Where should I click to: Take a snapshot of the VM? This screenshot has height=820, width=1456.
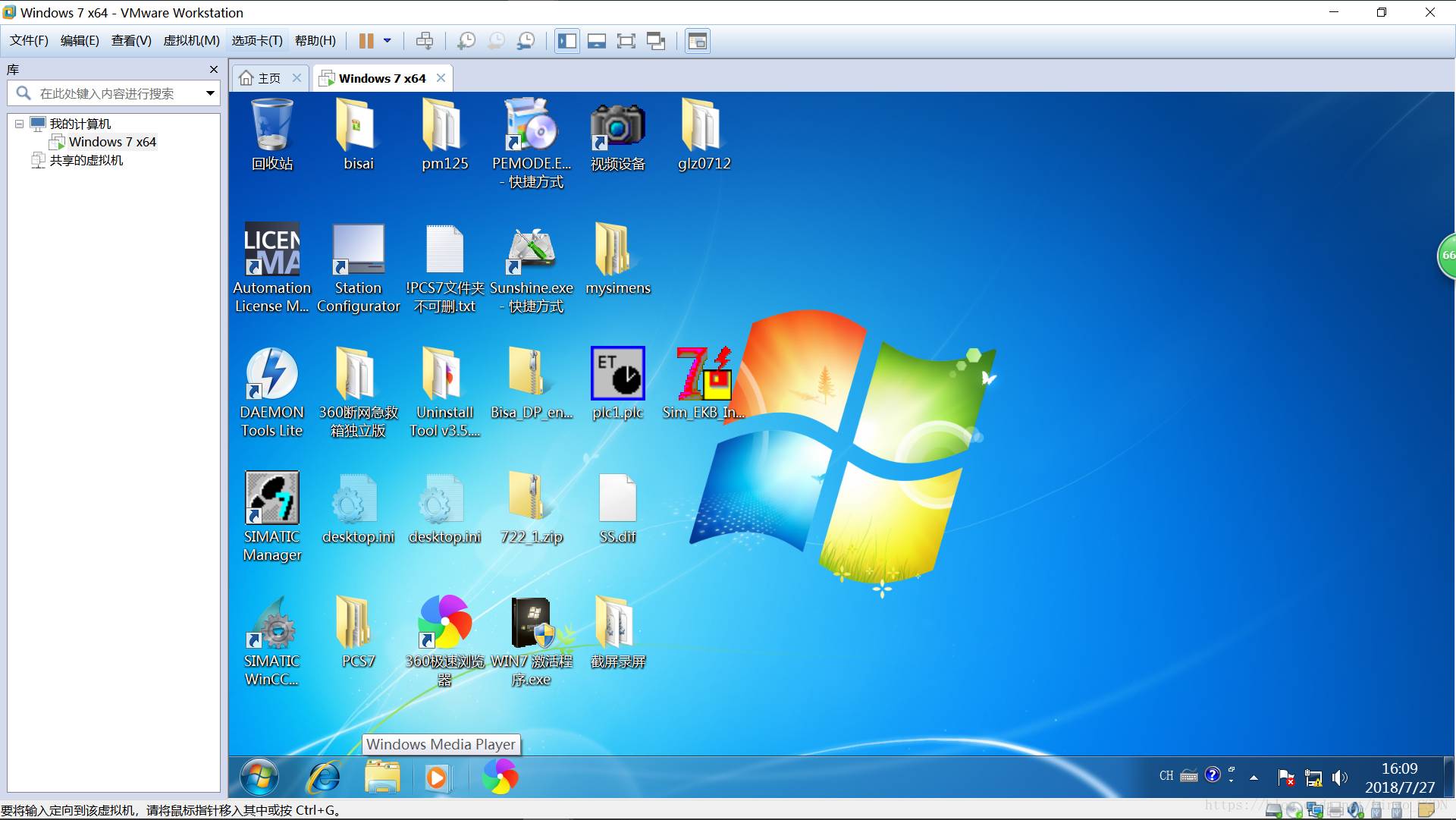[x=466, y=41]
